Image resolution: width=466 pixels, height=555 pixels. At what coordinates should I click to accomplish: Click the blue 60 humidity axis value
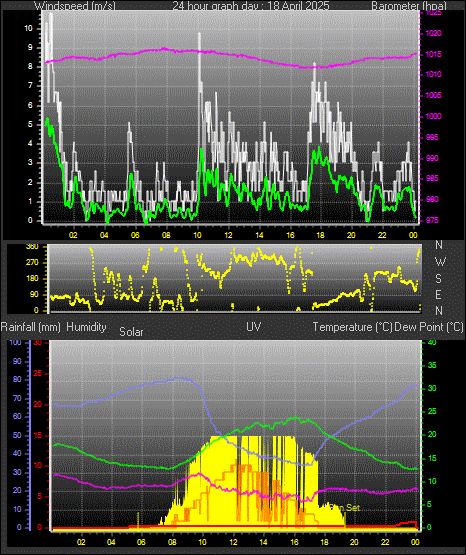click(x=17, y=417)
